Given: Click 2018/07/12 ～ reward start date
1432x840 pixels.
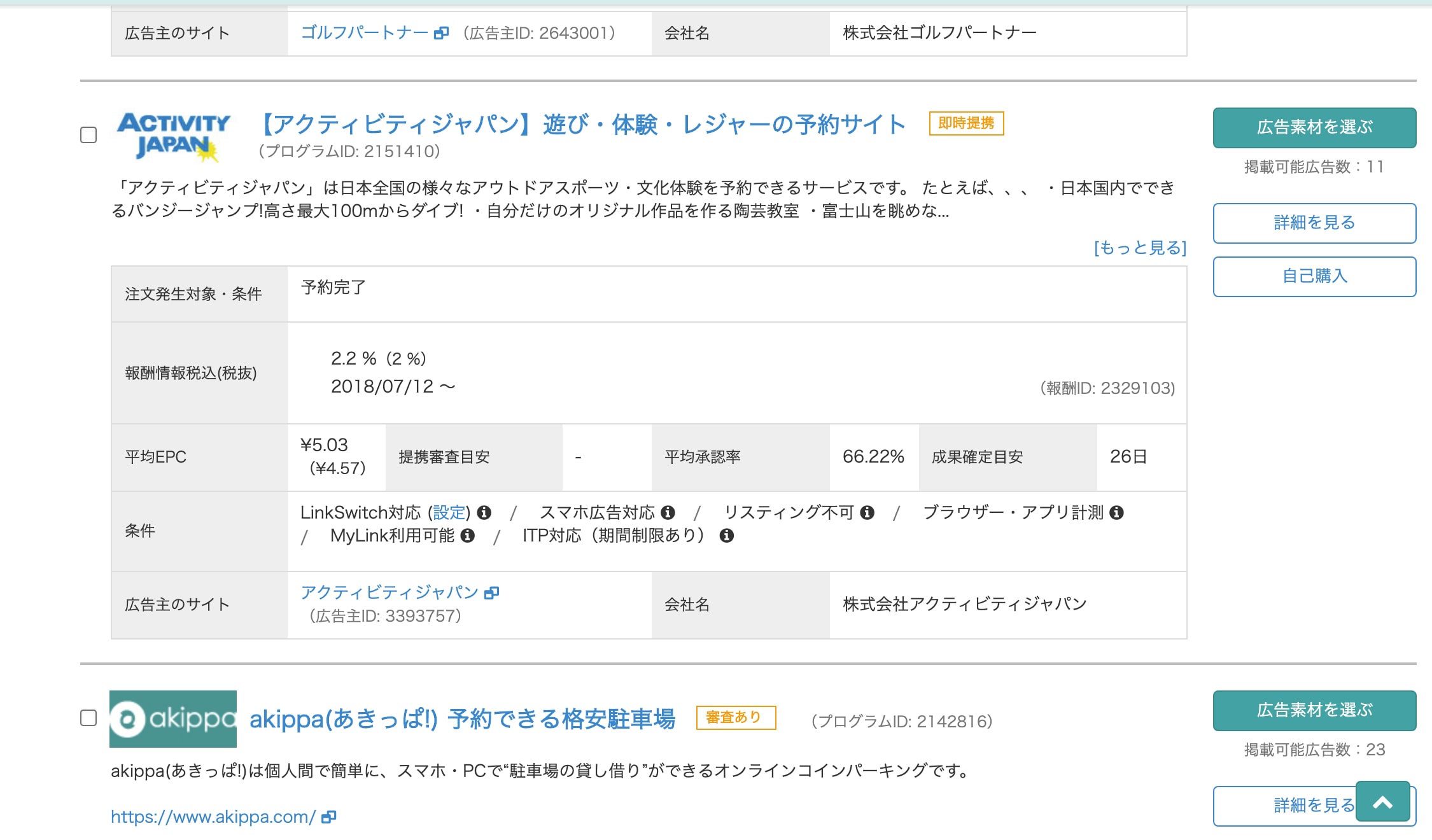Looking at the screenshot, I should pos(393,386).
